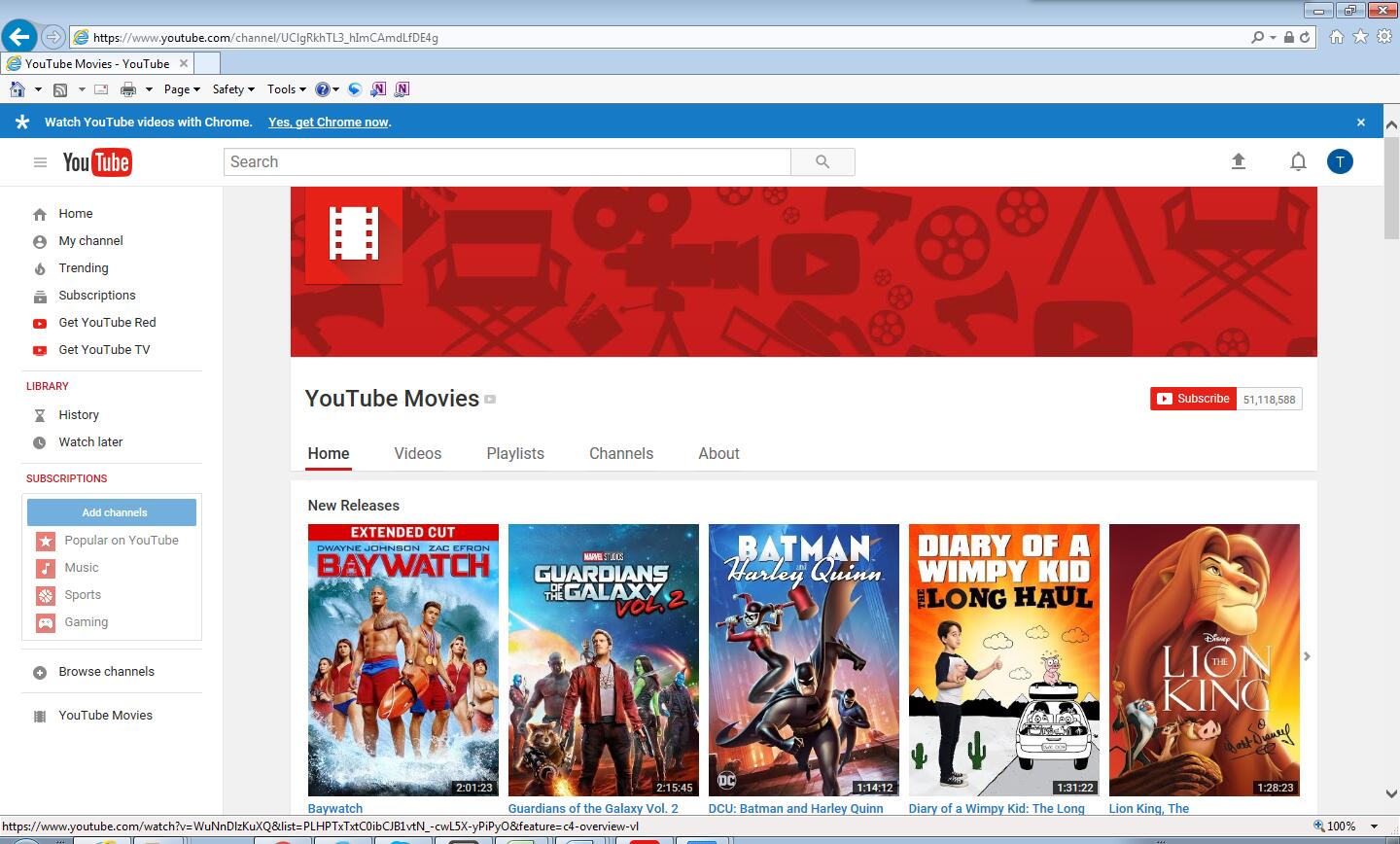The image size is (1400, 844).
Task: Switch to the Channels tab
Action: tap(621, 453)
